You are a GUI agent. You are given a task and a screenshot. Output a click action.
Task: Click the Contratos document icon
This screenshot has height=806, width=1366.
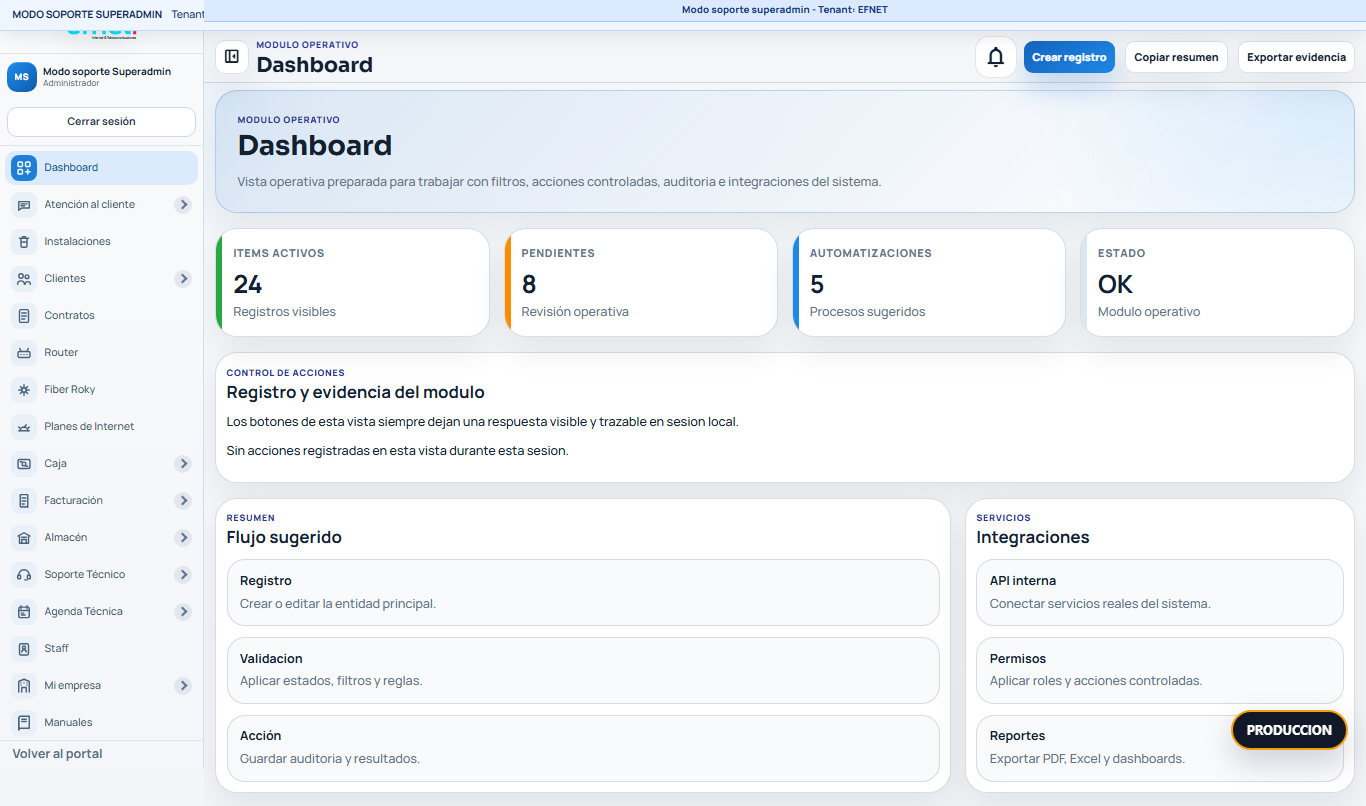[24, 315]
